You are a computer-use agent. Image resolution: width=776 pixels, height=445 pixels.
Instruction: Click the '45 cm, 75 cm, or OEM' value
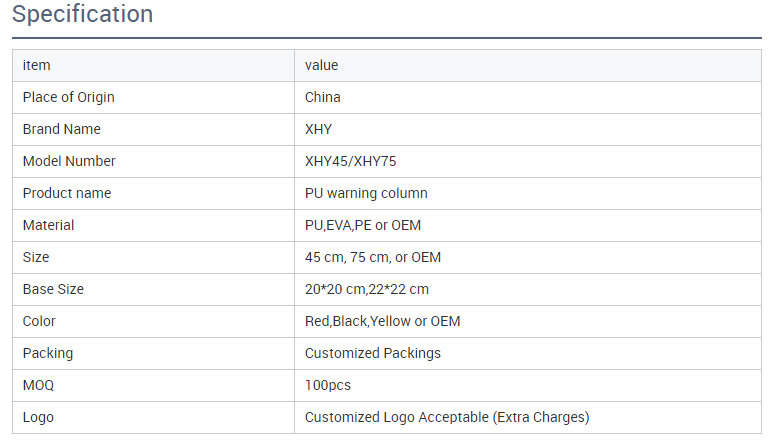(x=373, y=257)
